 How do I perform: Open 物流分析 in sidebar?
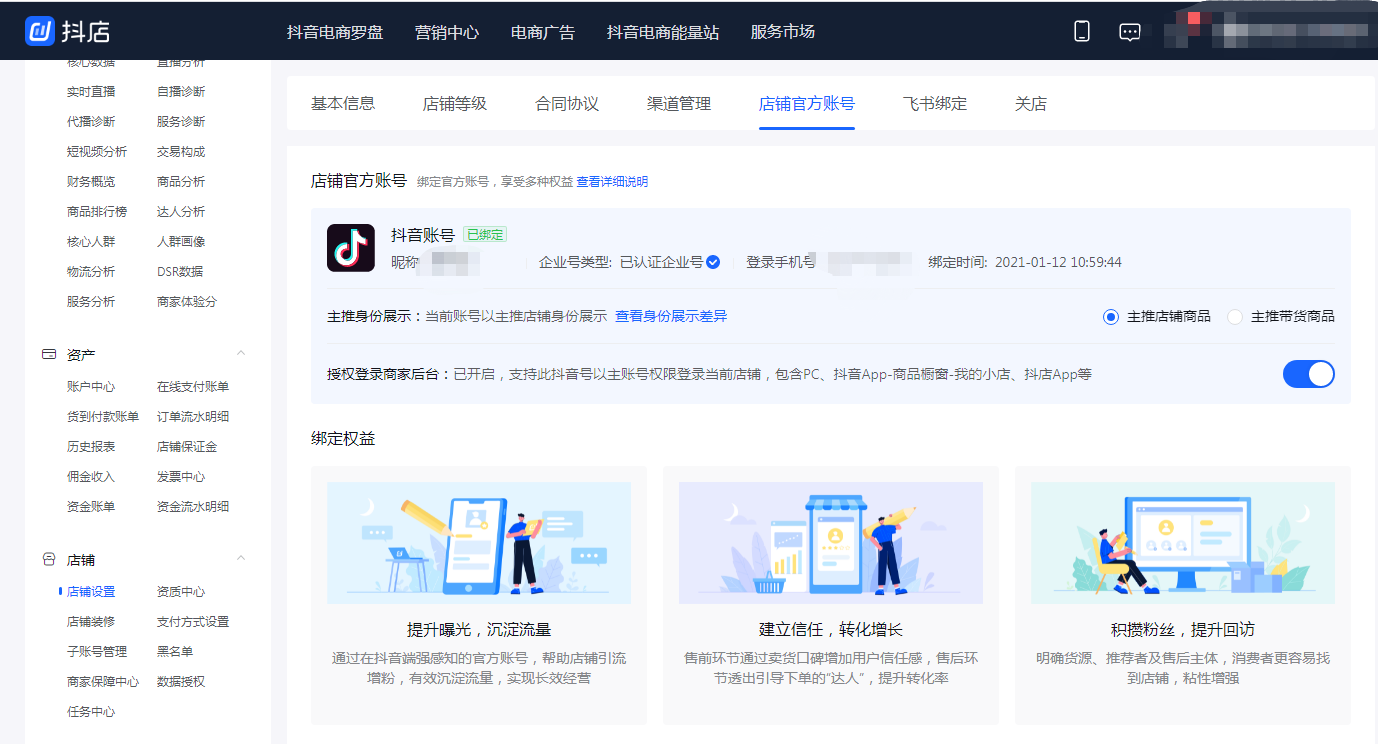(91, 271)
